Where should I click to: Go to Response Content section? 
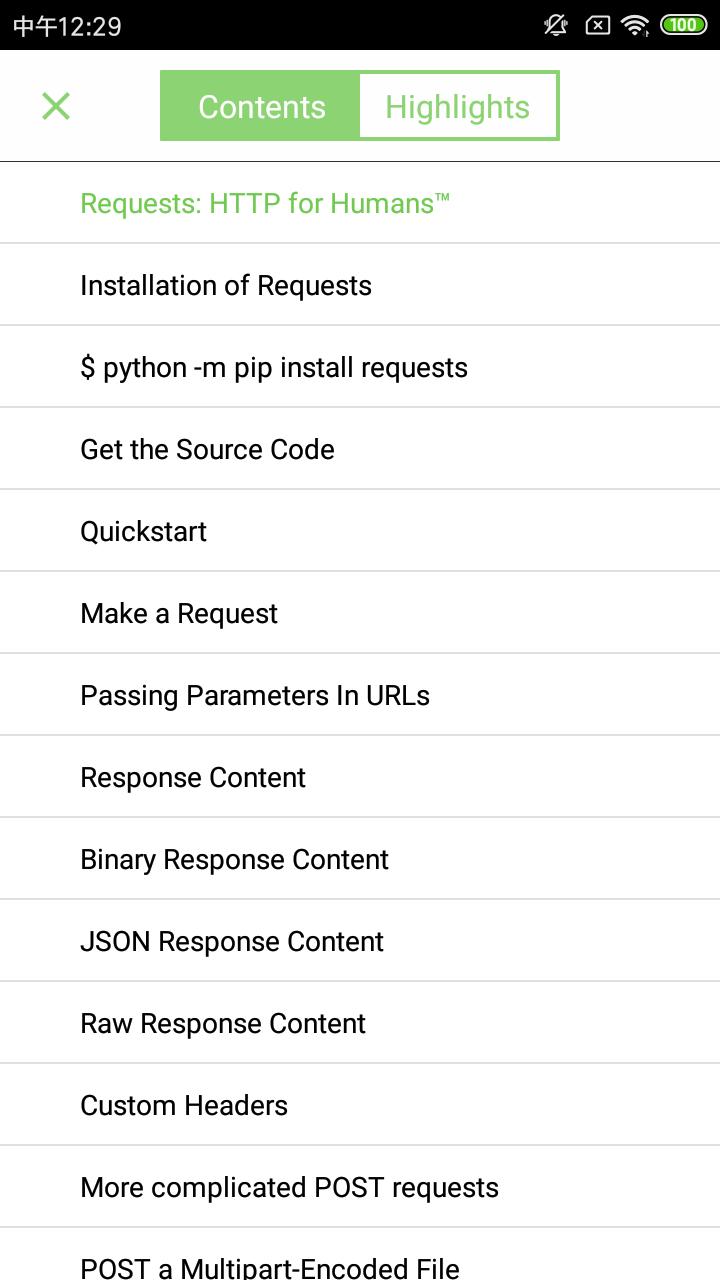click(x=360, y=777)
